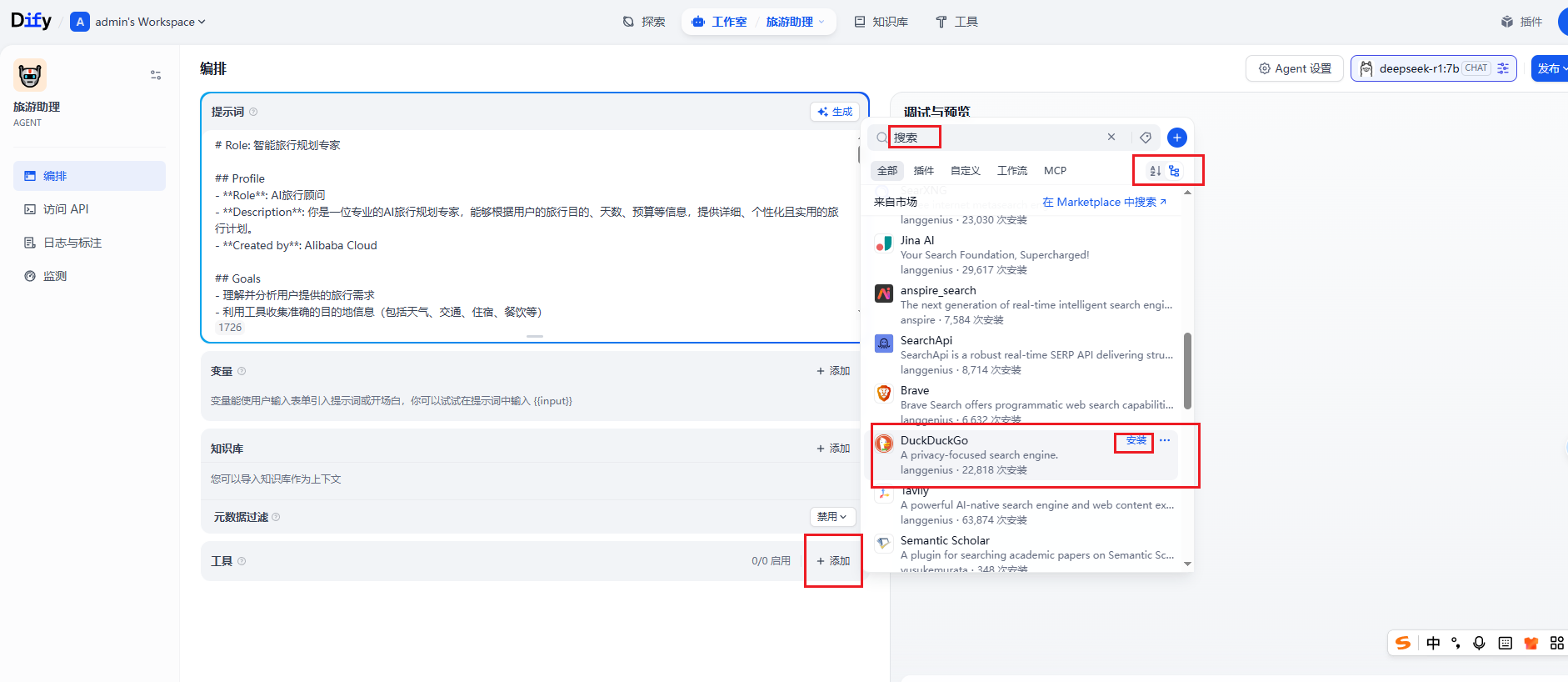The height and width of the screenshot is (682, 1568).
Task: Open the admin's Workspace dropdown
Action: [x=138, y=22]
